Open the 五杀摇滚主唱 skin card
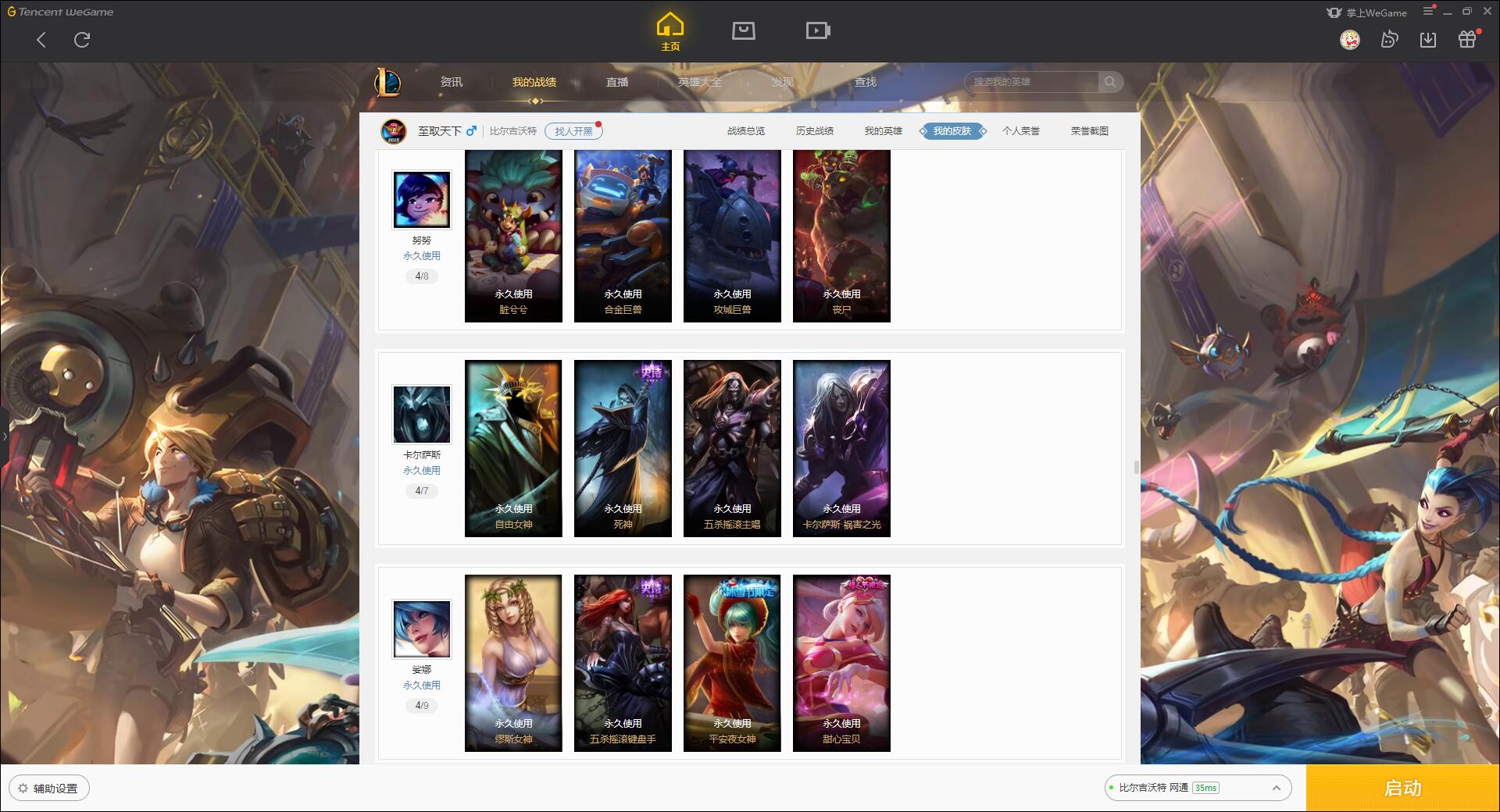This screenshot has height=812, width=1500. tap(732, 448)
